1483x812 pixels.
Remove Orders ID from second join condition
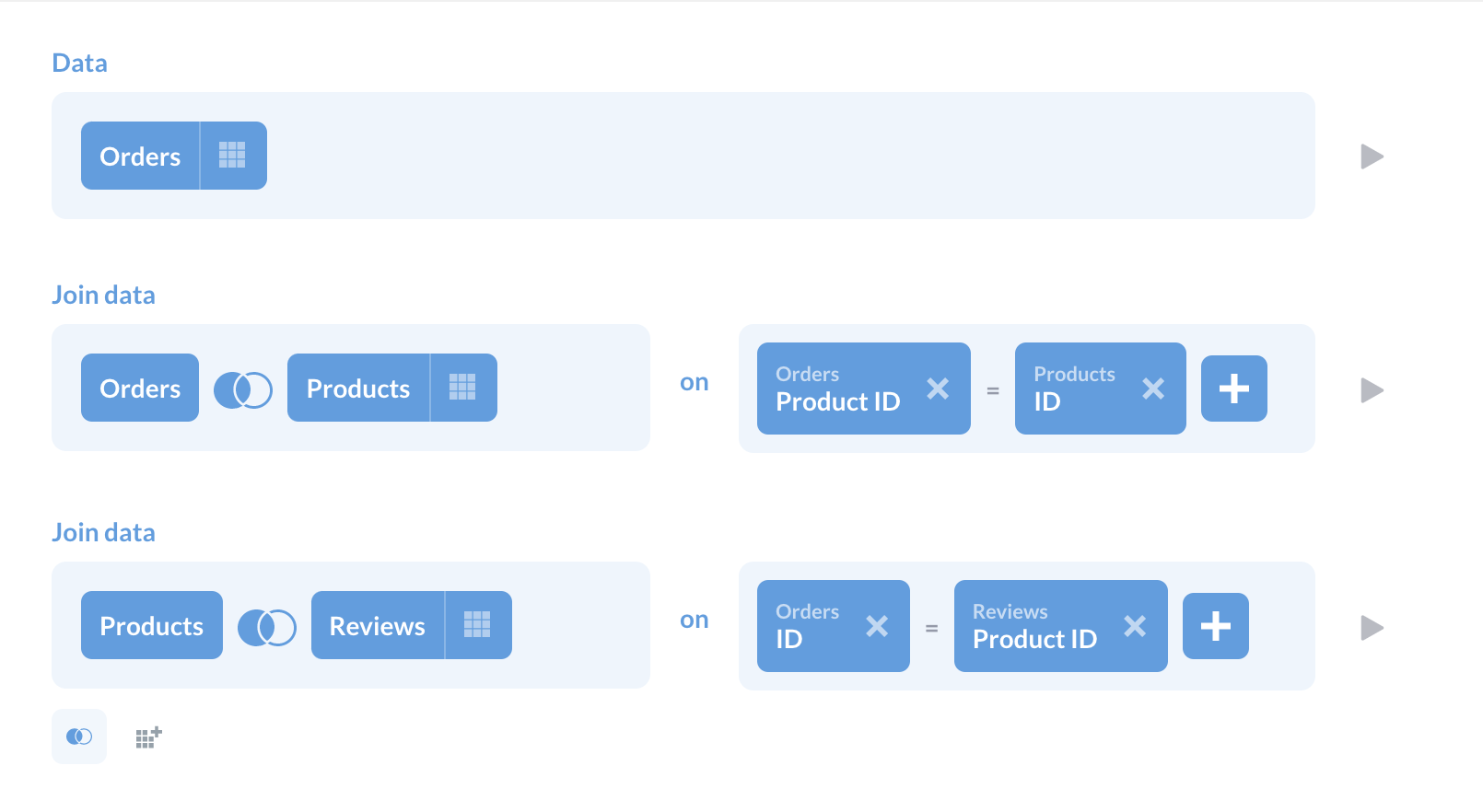pos(877,626)
